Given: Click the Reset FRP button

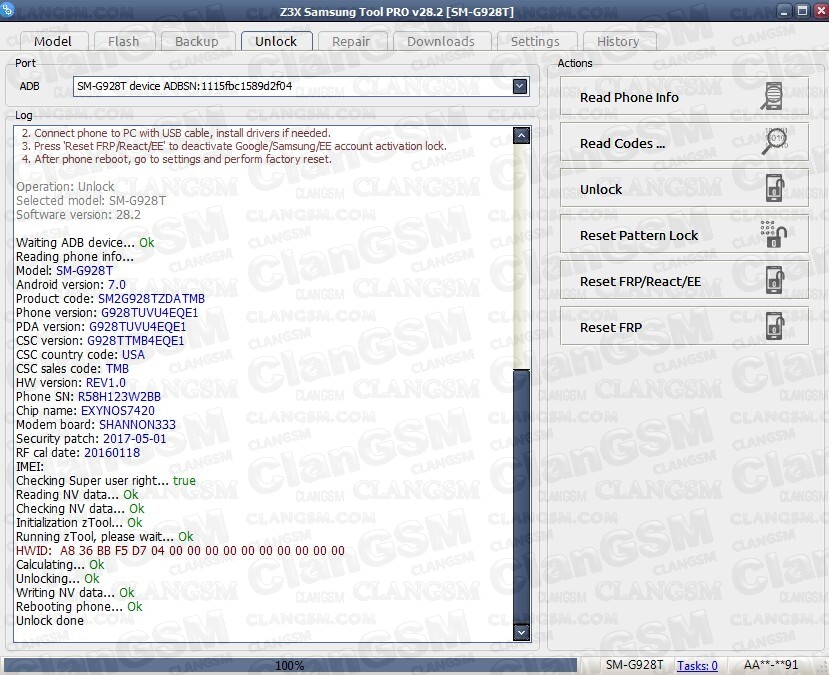Looking at the screenshot, I should [x=684, y=327].
